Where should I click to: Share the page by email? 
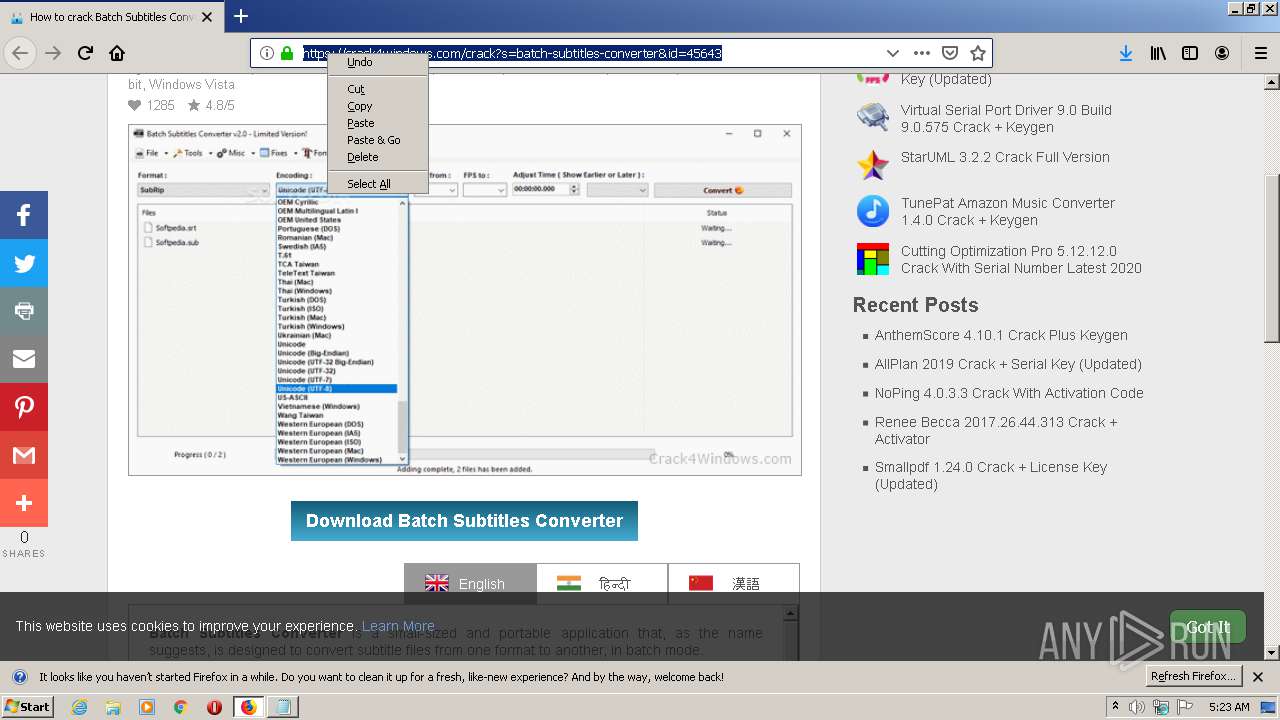[x=24, y=359]
